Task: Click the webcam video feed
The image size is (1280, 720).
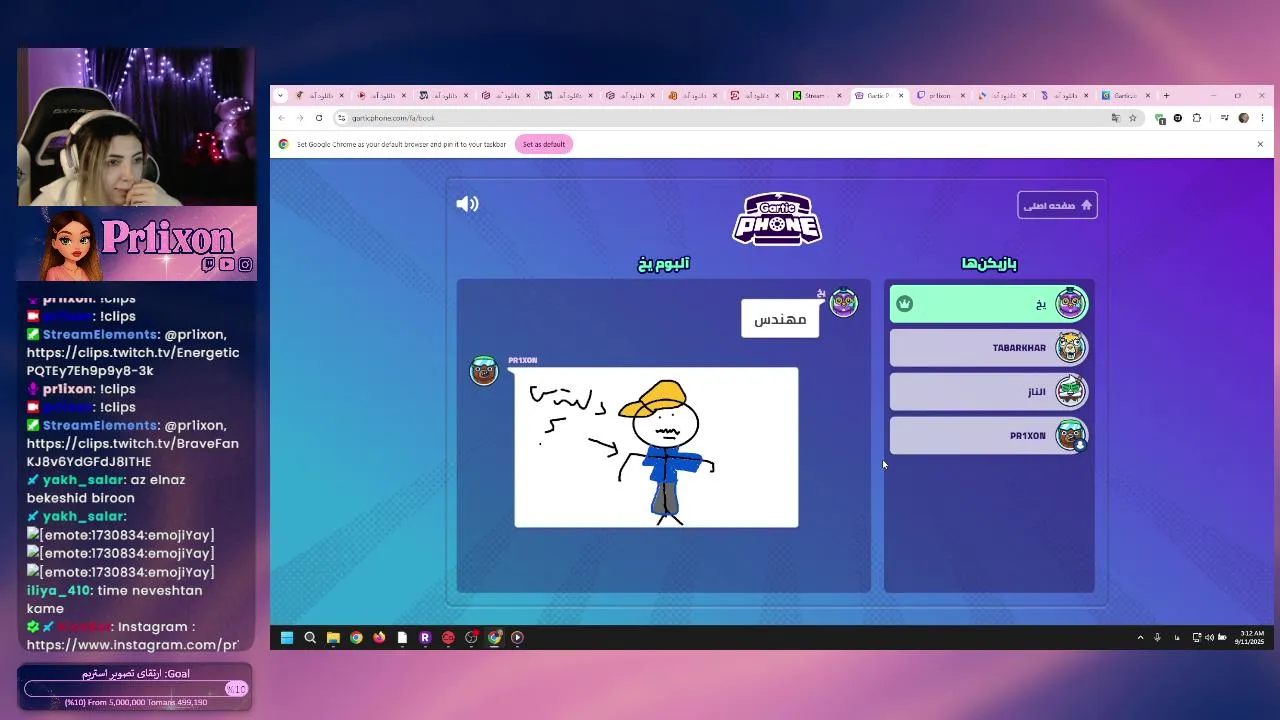Action: [x=137, y=127]
